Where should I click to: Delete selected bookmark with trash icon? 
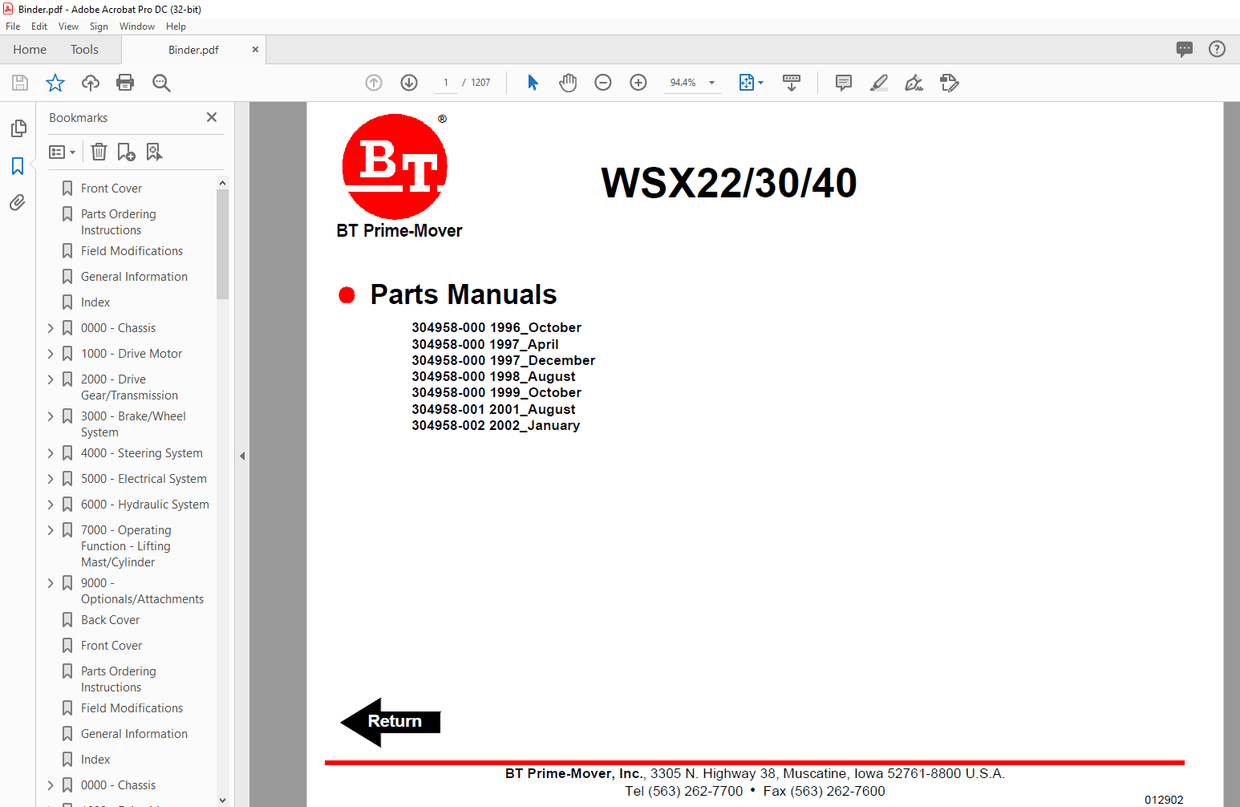pos(98,151)
